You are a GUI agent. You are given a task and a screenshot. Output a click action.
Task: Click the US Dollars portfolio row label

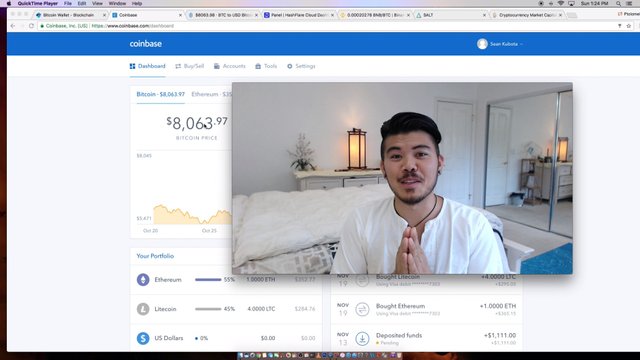pyautogui.click(x=169, y=338)
